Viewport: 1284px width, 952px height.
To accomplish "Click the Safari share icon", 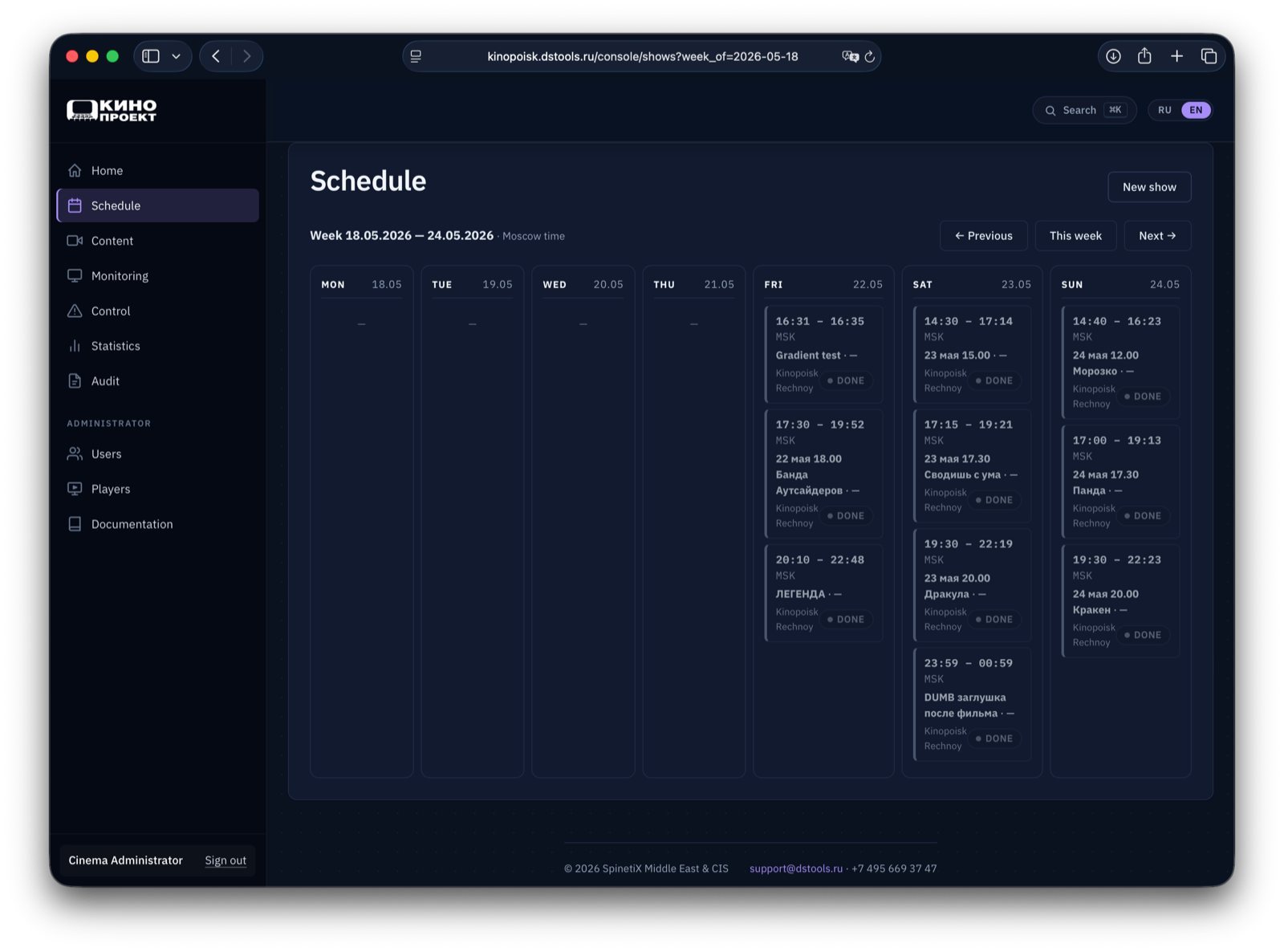I will point(1144,55).
